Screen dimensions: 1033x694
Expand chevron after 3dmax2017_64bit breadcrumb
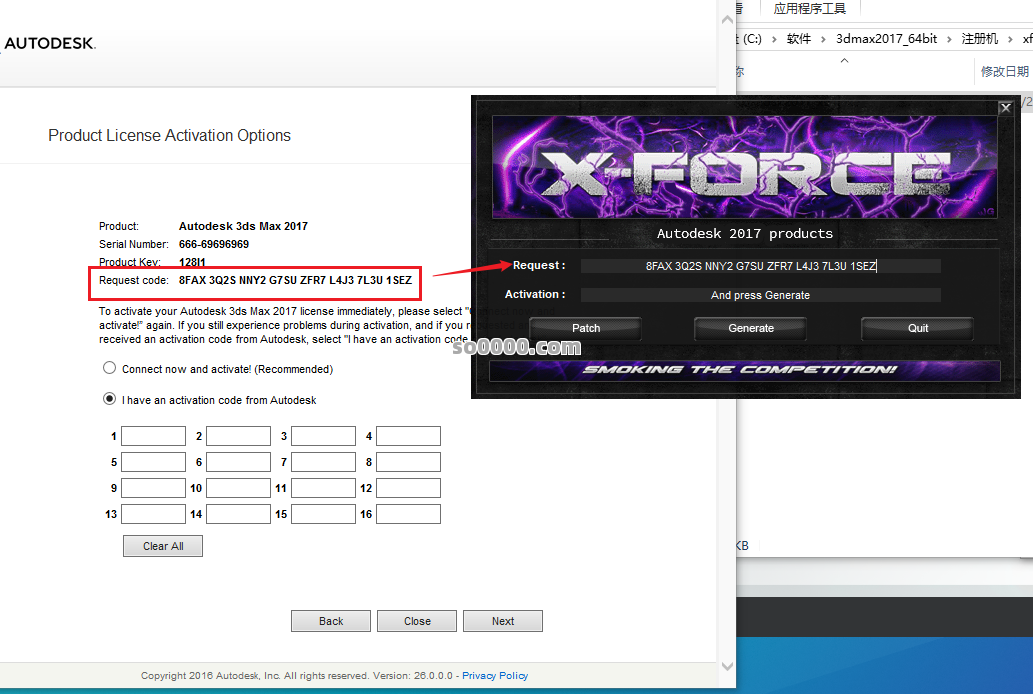[x=949, y=39]
